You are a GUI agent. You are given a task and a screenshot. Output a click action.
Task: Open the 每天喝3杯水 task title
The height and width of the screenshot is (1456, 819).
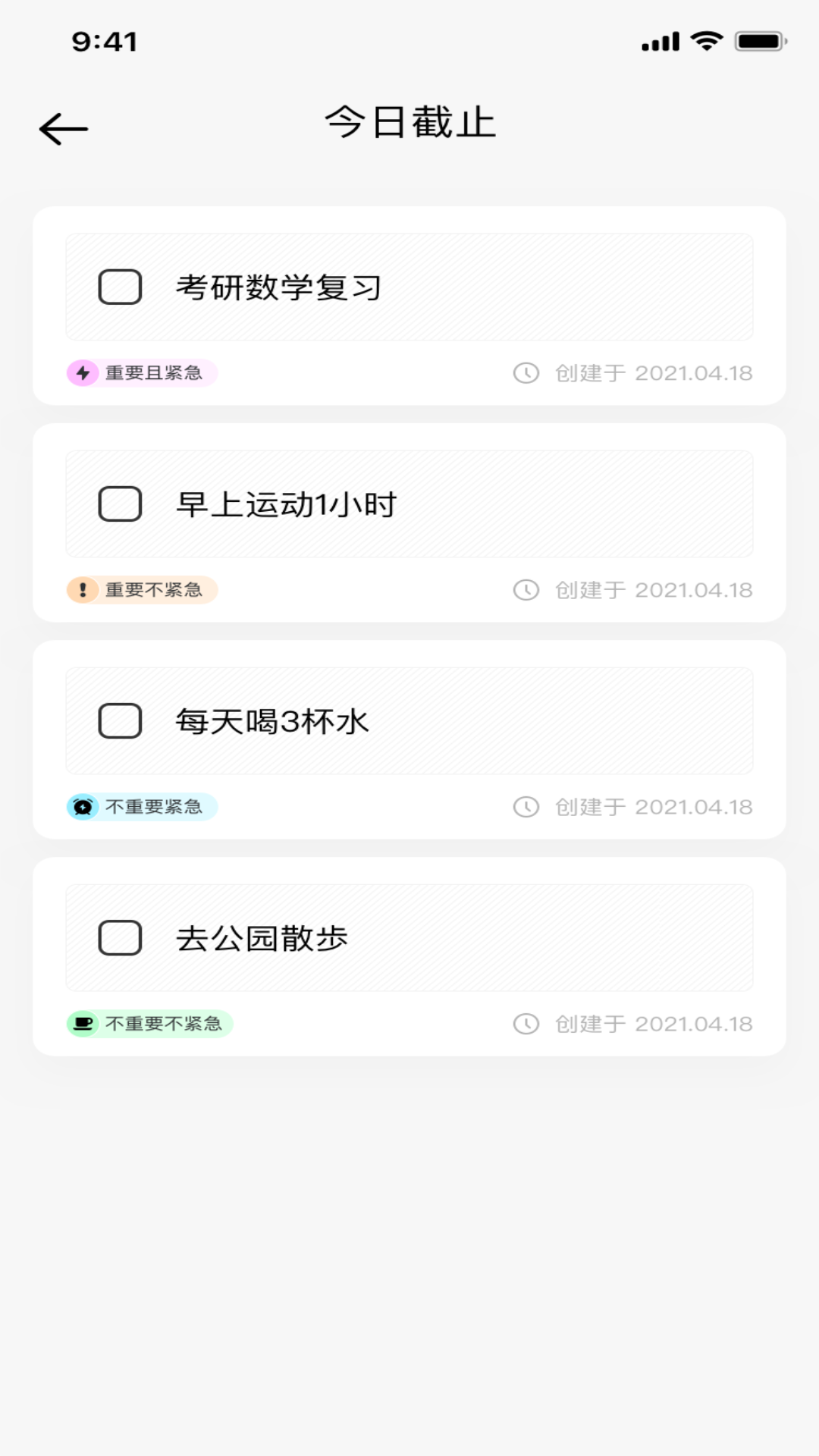(x=272, y=721)
